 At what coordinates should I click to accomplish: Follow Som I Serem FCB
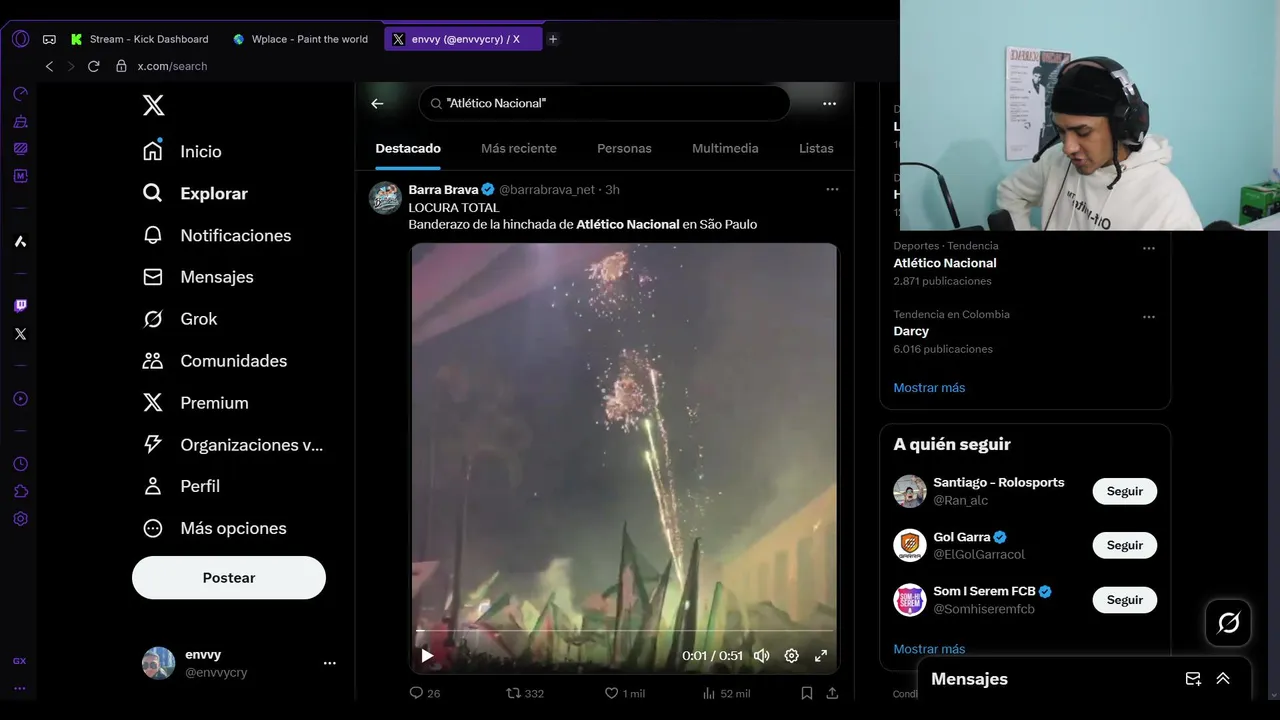pyautogui.click(x=1124, y=600)
